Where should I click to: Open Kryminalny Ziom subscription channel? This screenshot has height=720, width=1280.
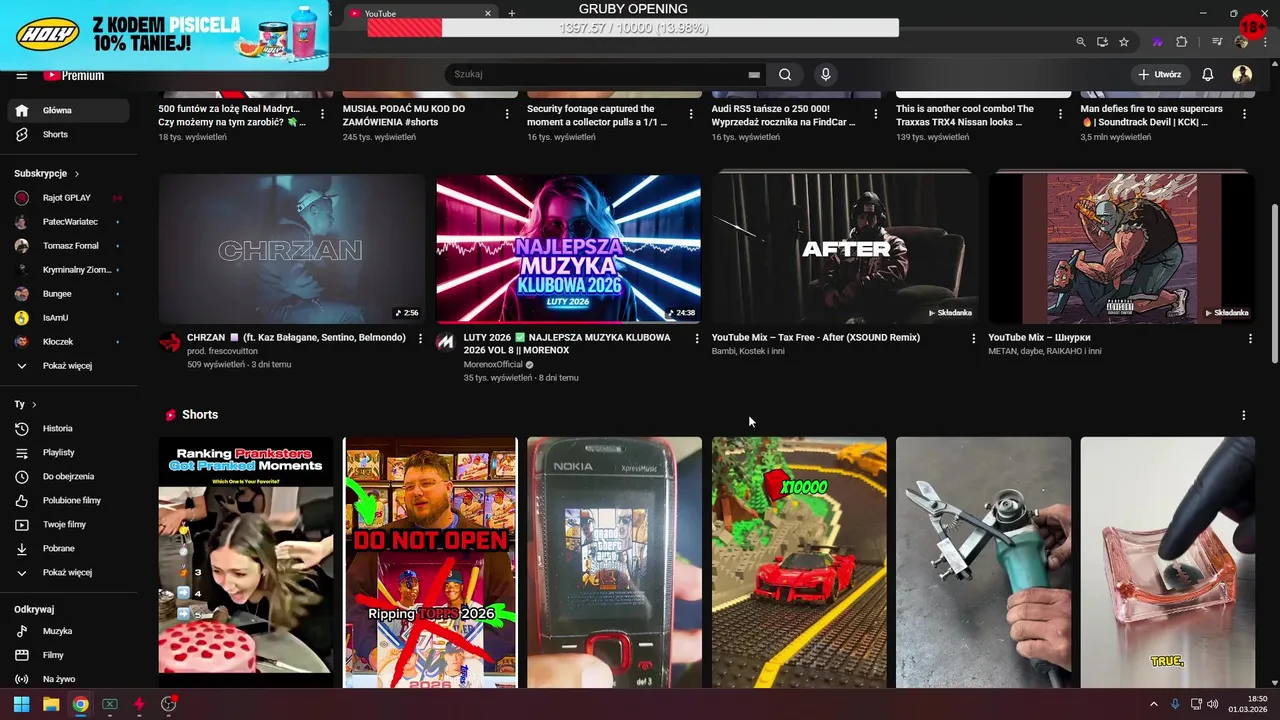68,270
